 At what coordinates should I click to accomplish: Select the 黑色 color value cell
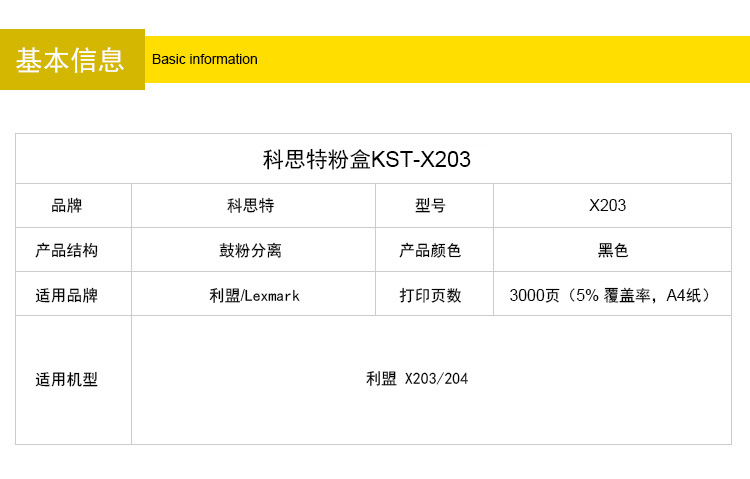612,250
